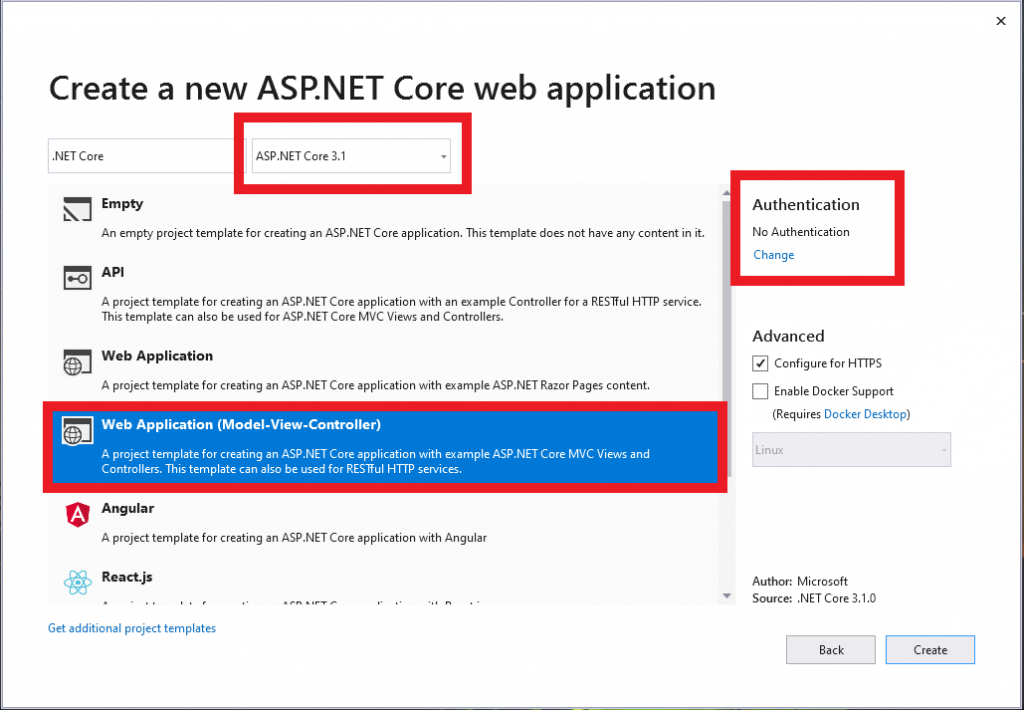The image size is (1024, 710).
Task: Click the Authentication heading
Action: (806, 204)
